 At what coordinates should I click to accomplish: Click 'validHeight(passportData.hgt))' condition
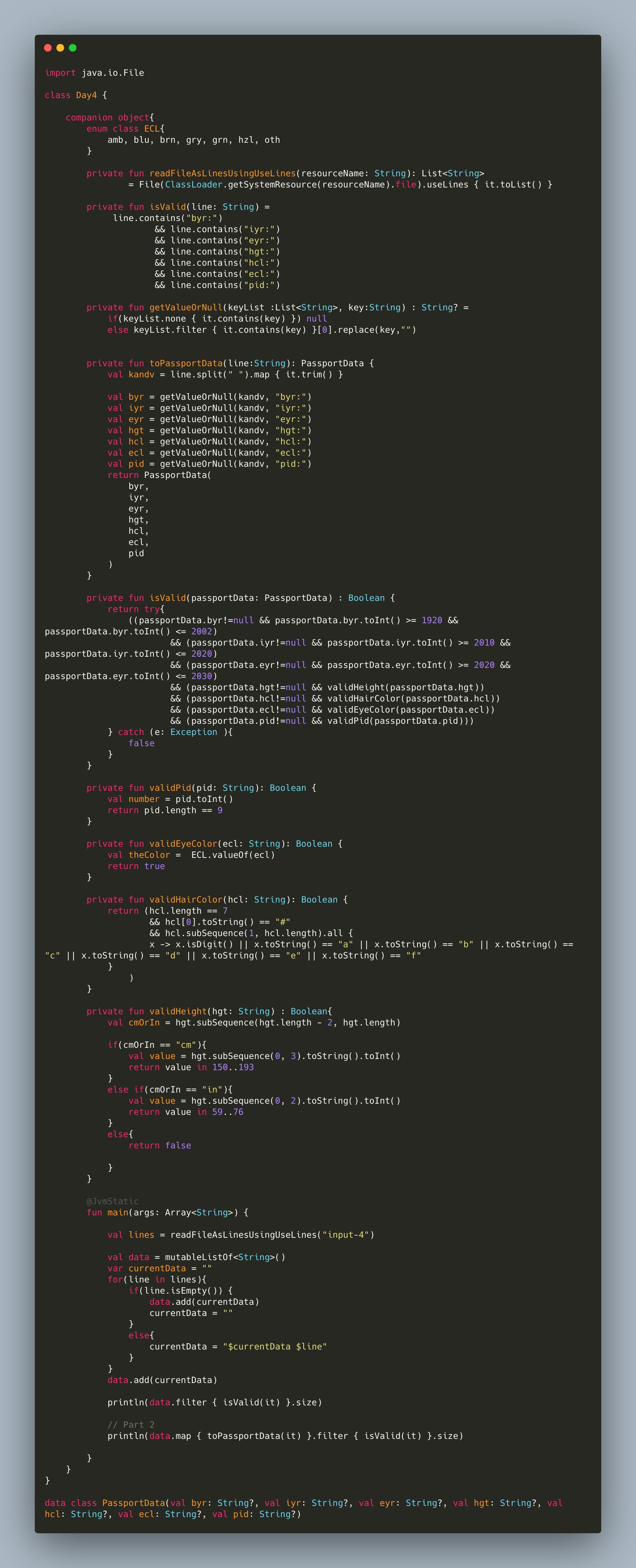click(x=406, y=687)
